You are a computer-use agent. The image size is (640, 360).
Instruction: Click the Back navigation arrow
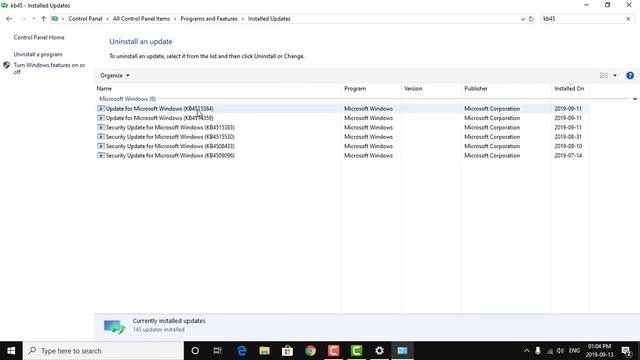click(x=9, y=19)
